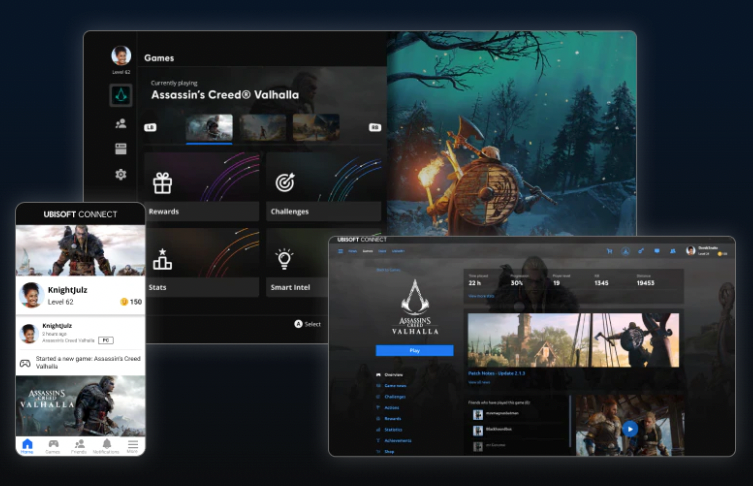Screen dimensions: 753x486
Task: Open the profile avatar in the overlay sidebar
Action: point(121,56)
